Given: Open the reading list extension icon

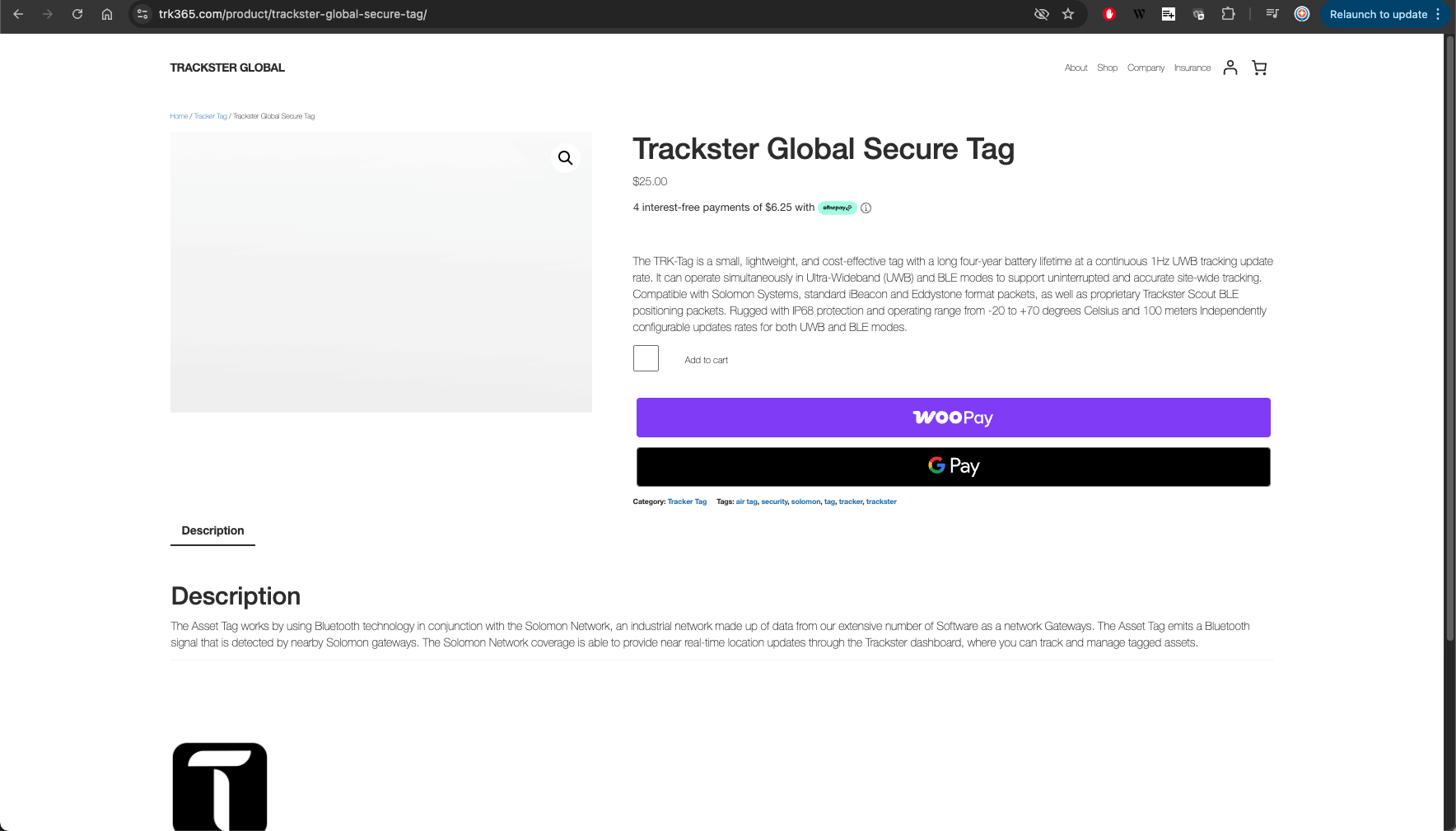Looking at the screenshot, I should click(1169, 14).
